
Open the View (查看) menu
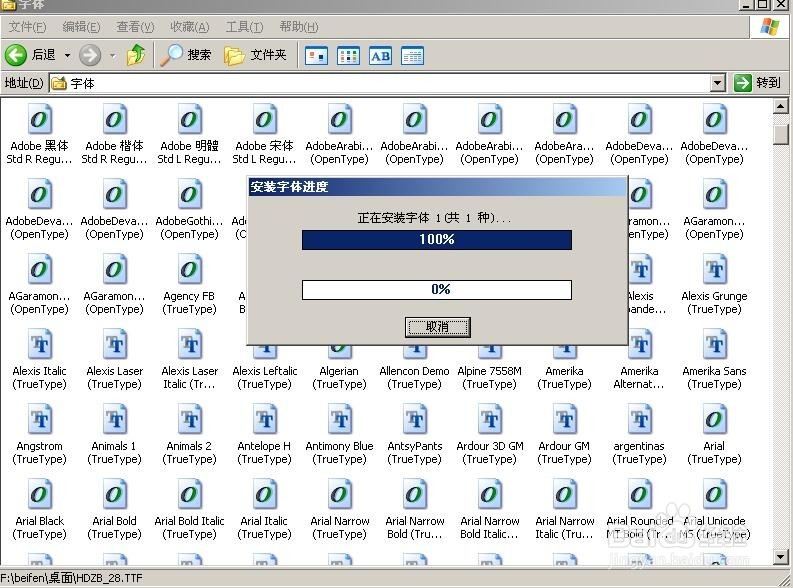[x=135, y=27]
